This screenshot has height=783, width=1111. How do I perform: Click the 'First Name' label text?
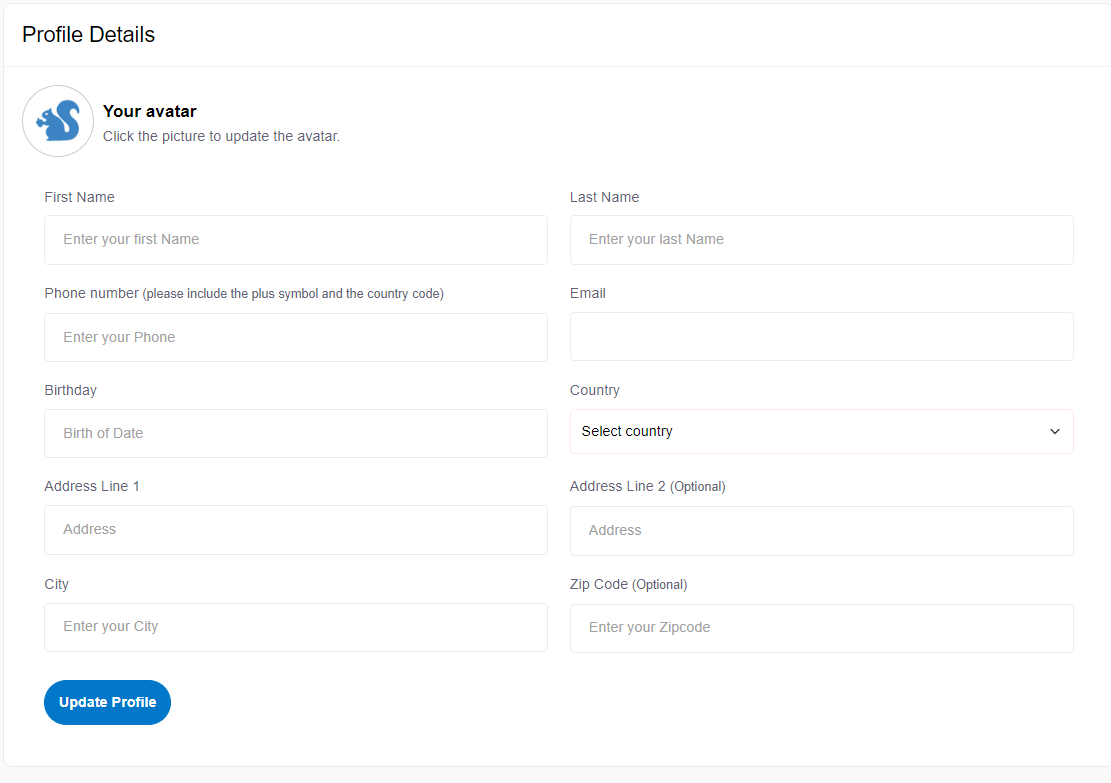80,198
